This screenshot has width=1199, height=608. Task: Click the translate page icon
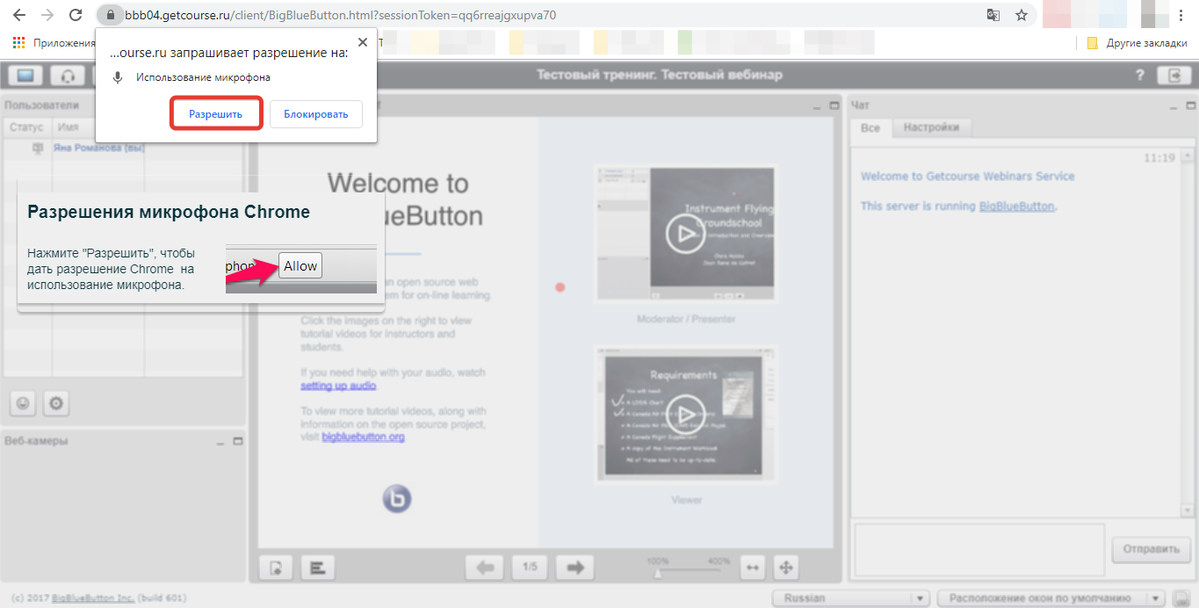point(993,15)
